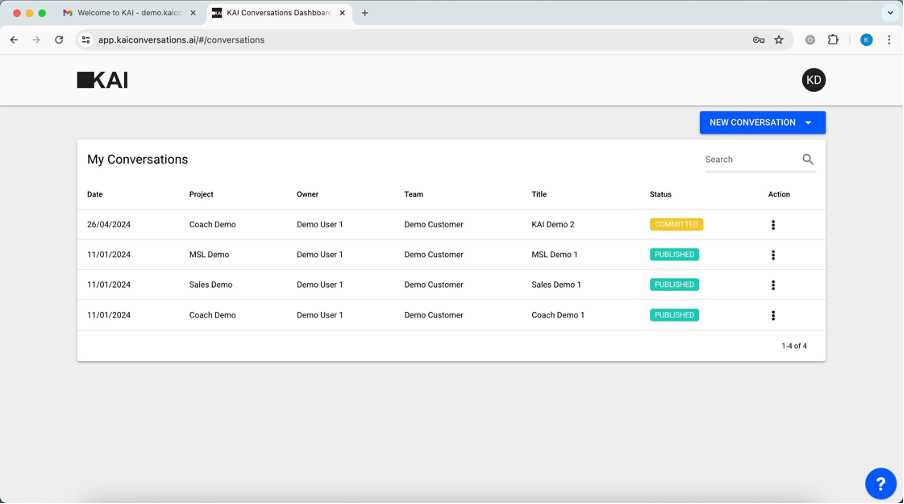Select the Coach Demo 1 title
Viewport: 904px width, 504px height.
(558, 315)
